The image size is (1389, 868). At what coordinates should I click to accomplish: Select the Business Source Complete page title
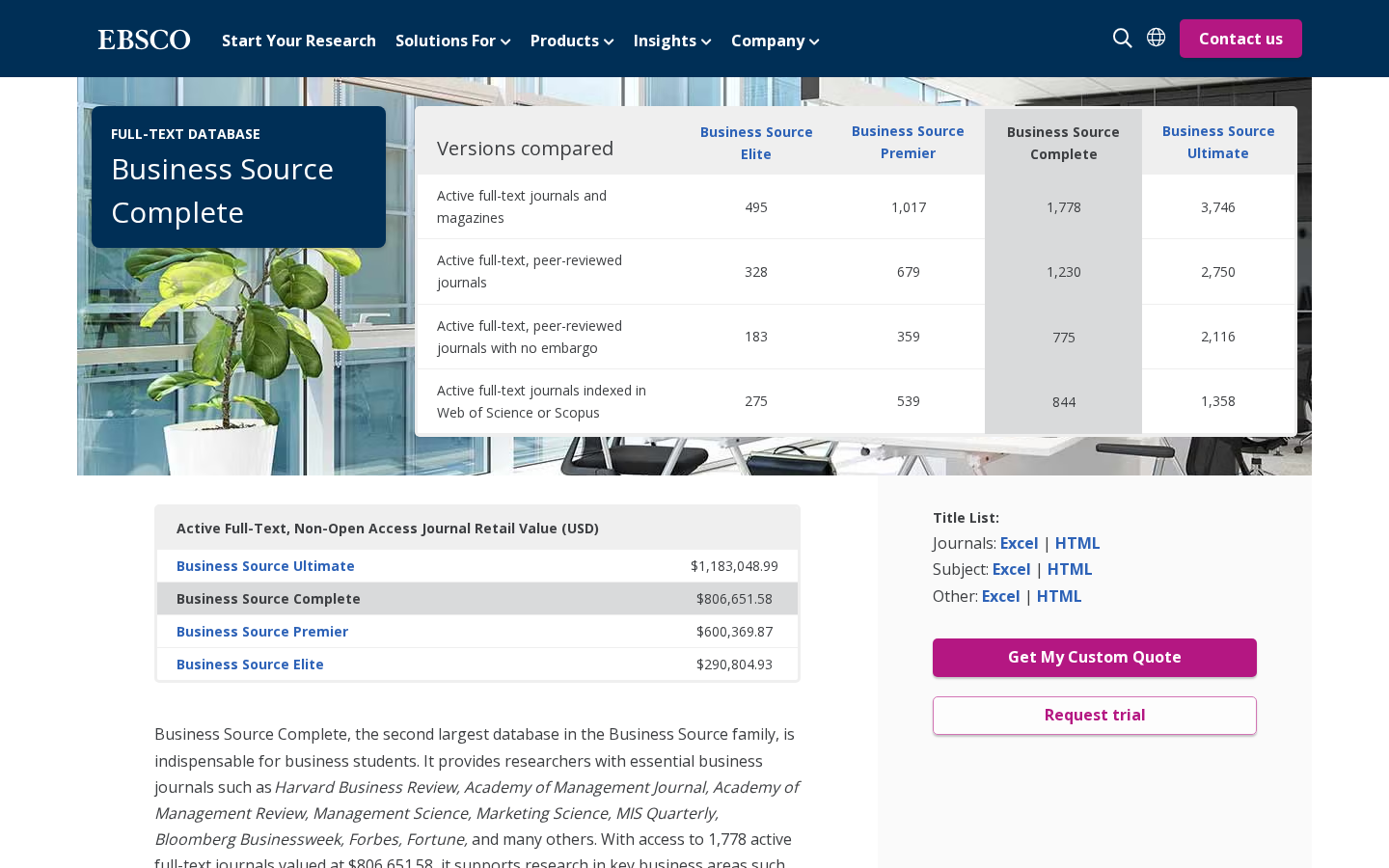click(x=223, y=190)
